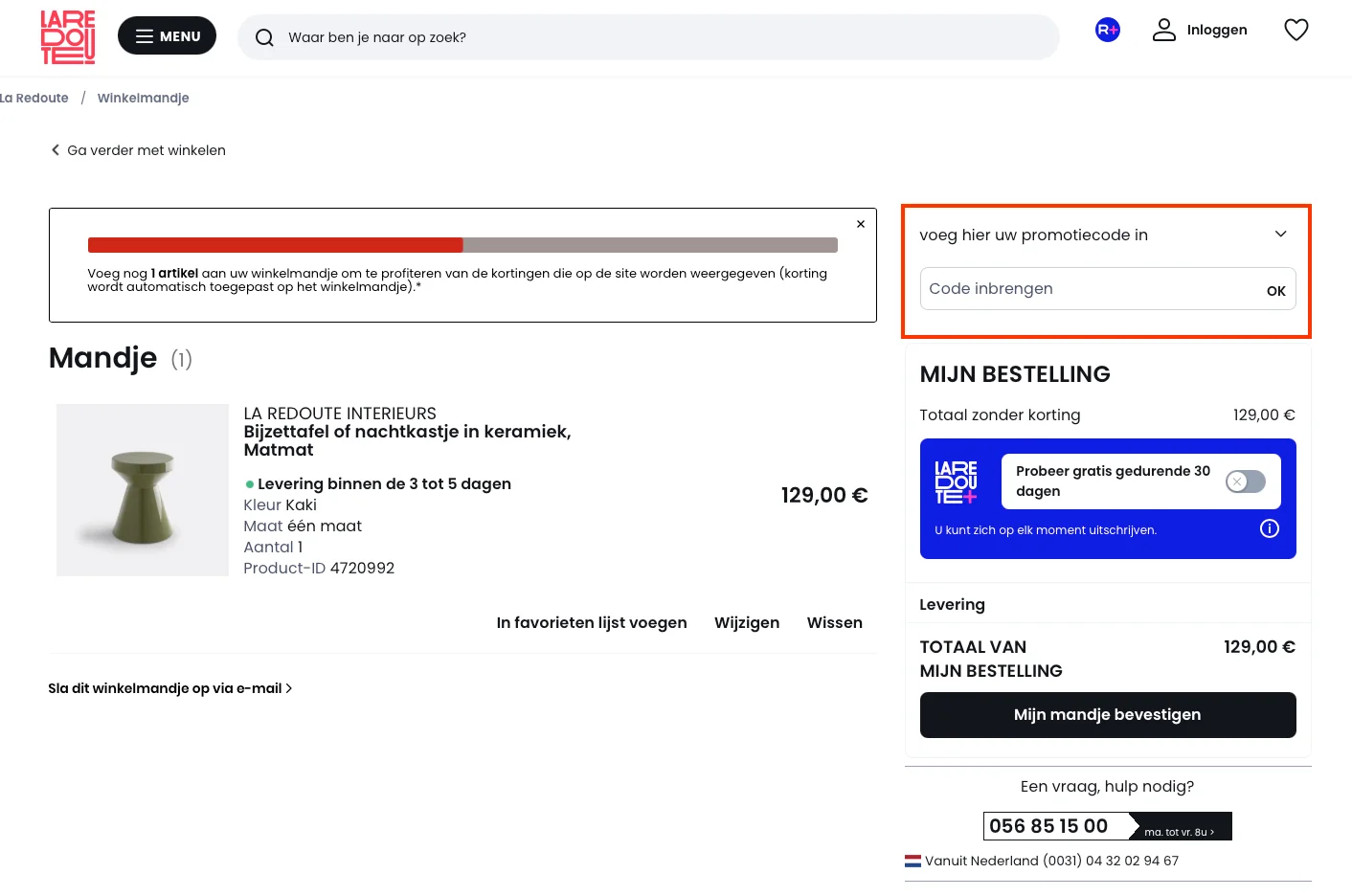Click the La Redoute logo
Viewport: 1352px width, 896px height.
pyautogui.click(x=66, y=37)
